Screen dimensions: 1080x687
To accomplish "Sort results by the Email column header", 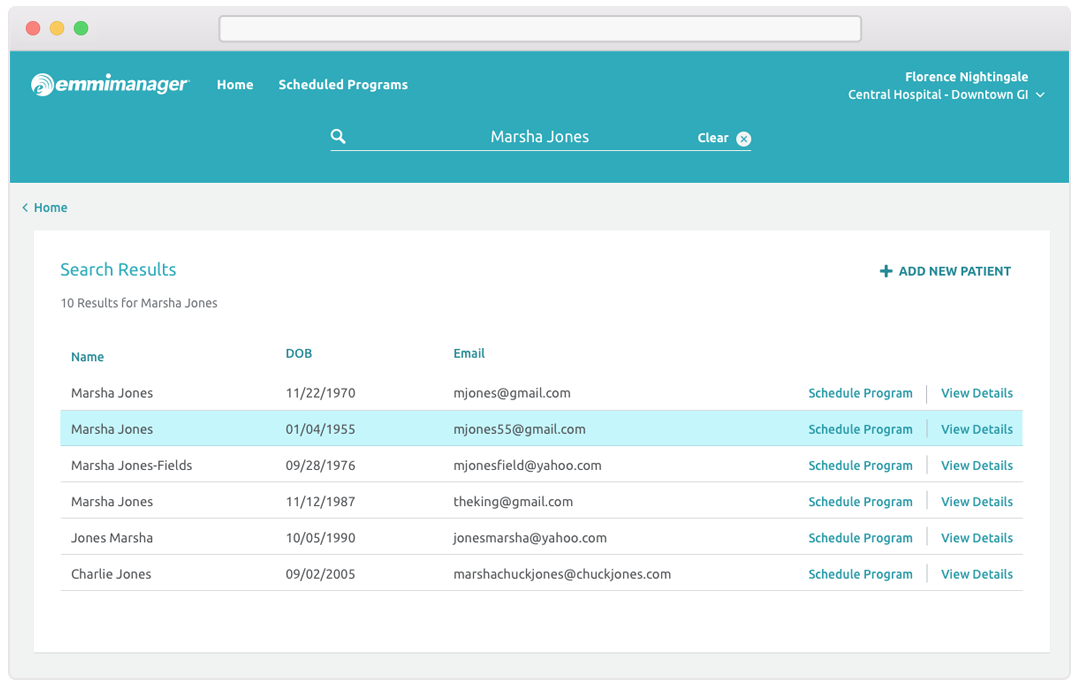I will [x=469, y=353].
